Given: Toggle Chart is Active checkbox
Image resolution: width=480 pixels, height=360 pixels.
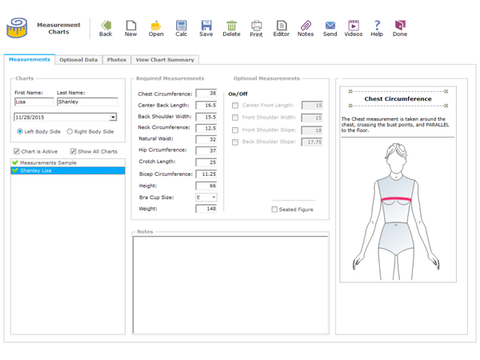Looking at the screenshot, I should (17, 151).
